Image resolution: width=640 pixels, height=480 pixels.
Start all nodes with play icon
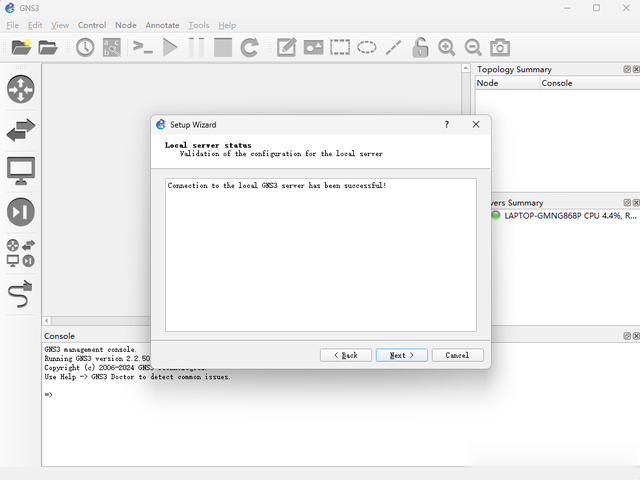coord(170,47)
